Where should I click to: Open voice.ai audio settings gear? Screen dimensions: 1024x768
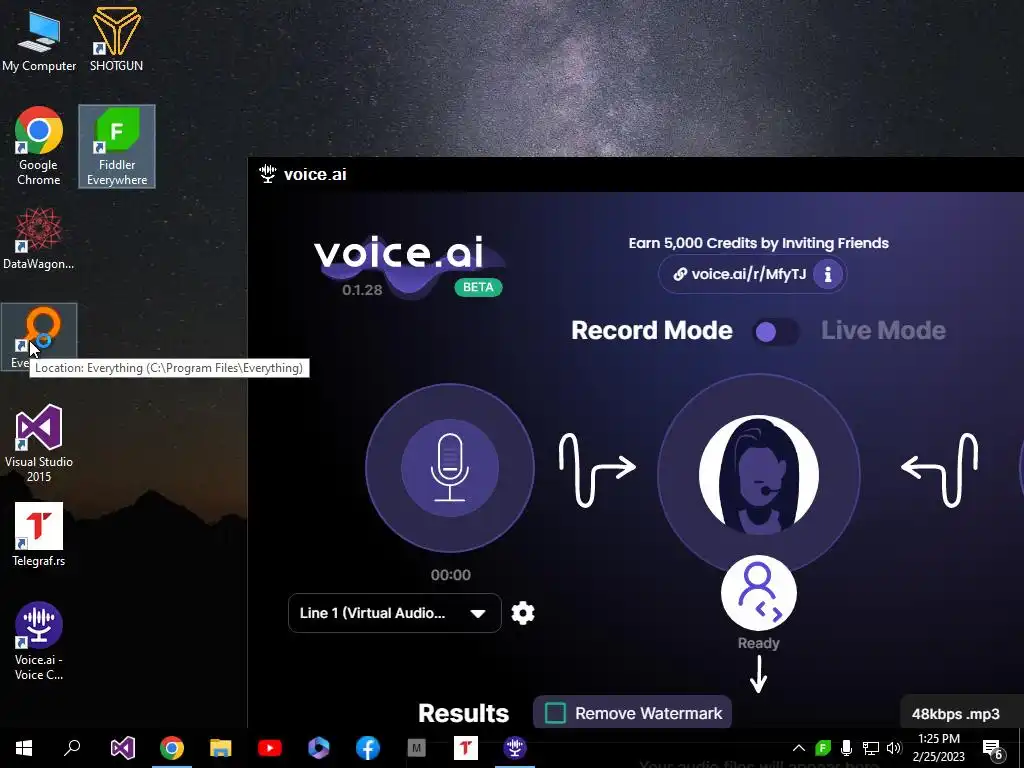pyautogui.click(x=522, y=613)
